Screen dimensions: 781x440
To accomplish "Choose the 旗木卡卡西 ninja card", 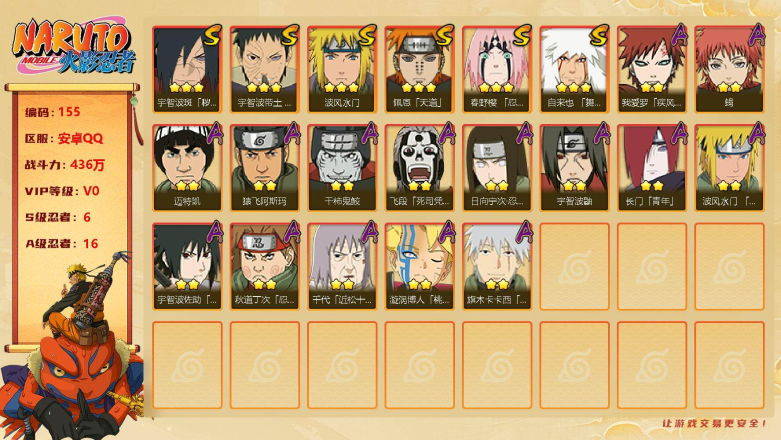I will click(x=497, y=266).
